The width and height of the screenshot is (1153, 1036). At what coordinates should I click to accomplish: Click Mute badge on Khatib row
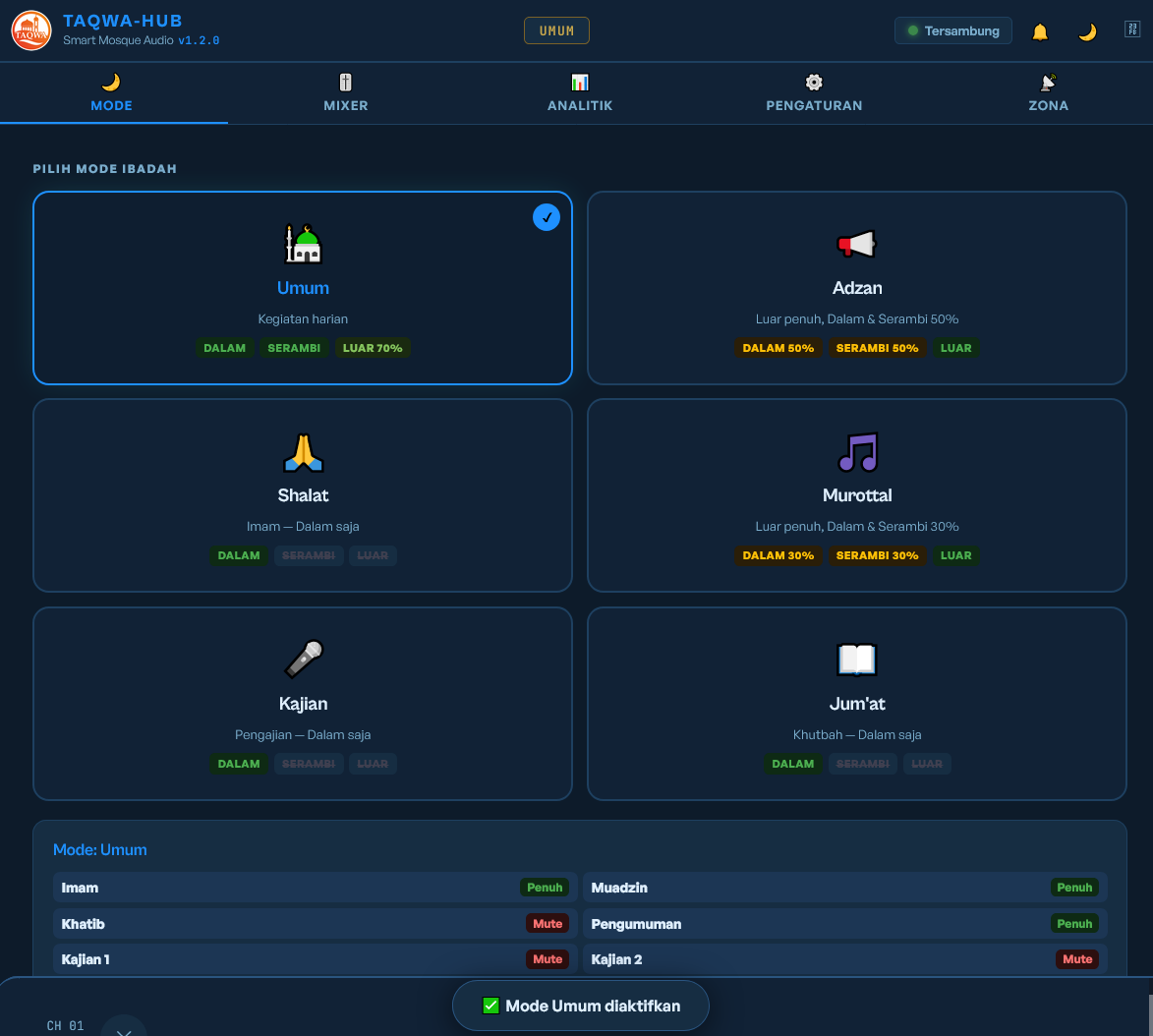(x=548, y=924)
